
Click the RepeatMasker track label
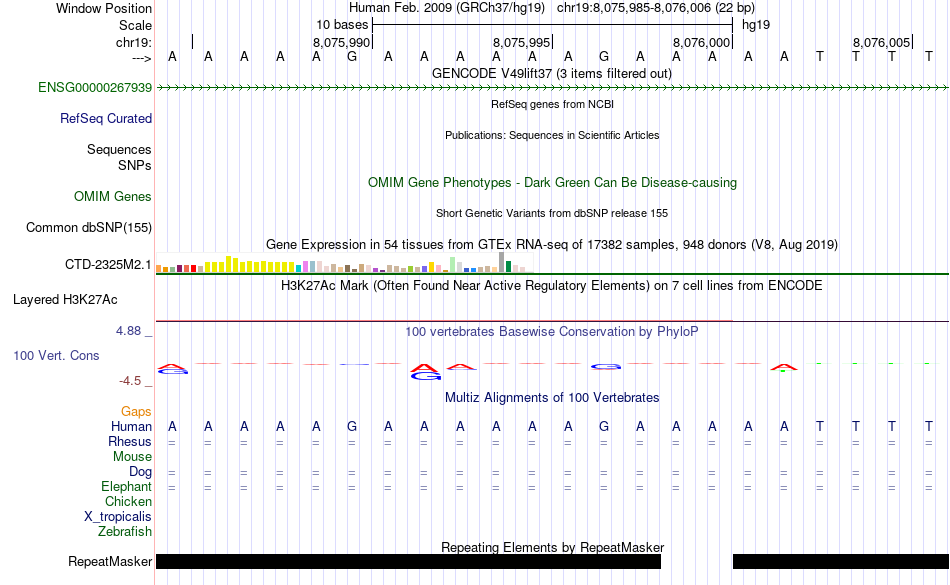pos(110,562)
